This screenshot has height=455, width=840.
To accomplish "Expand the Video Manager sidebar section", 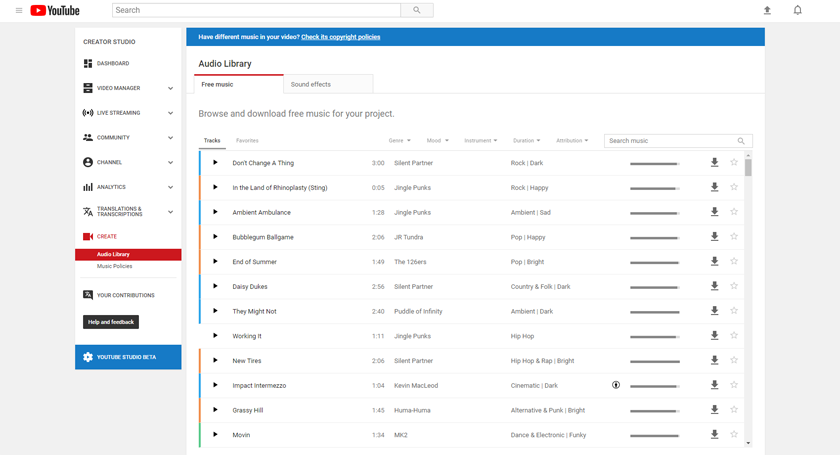I will coord(128,88).
